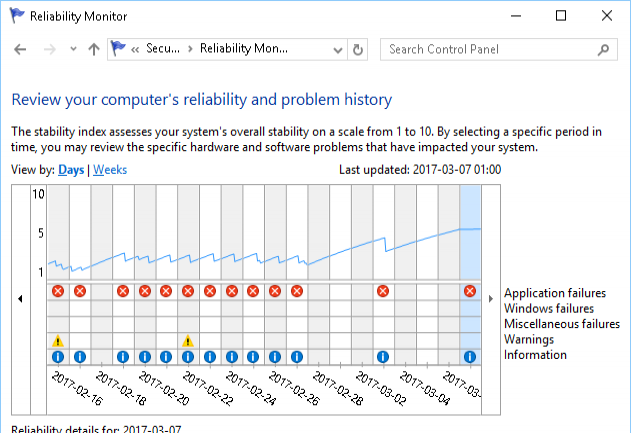Focus the Search Control Panel field
The height and width of the screenshot is (433, 631).
[499, 49]
